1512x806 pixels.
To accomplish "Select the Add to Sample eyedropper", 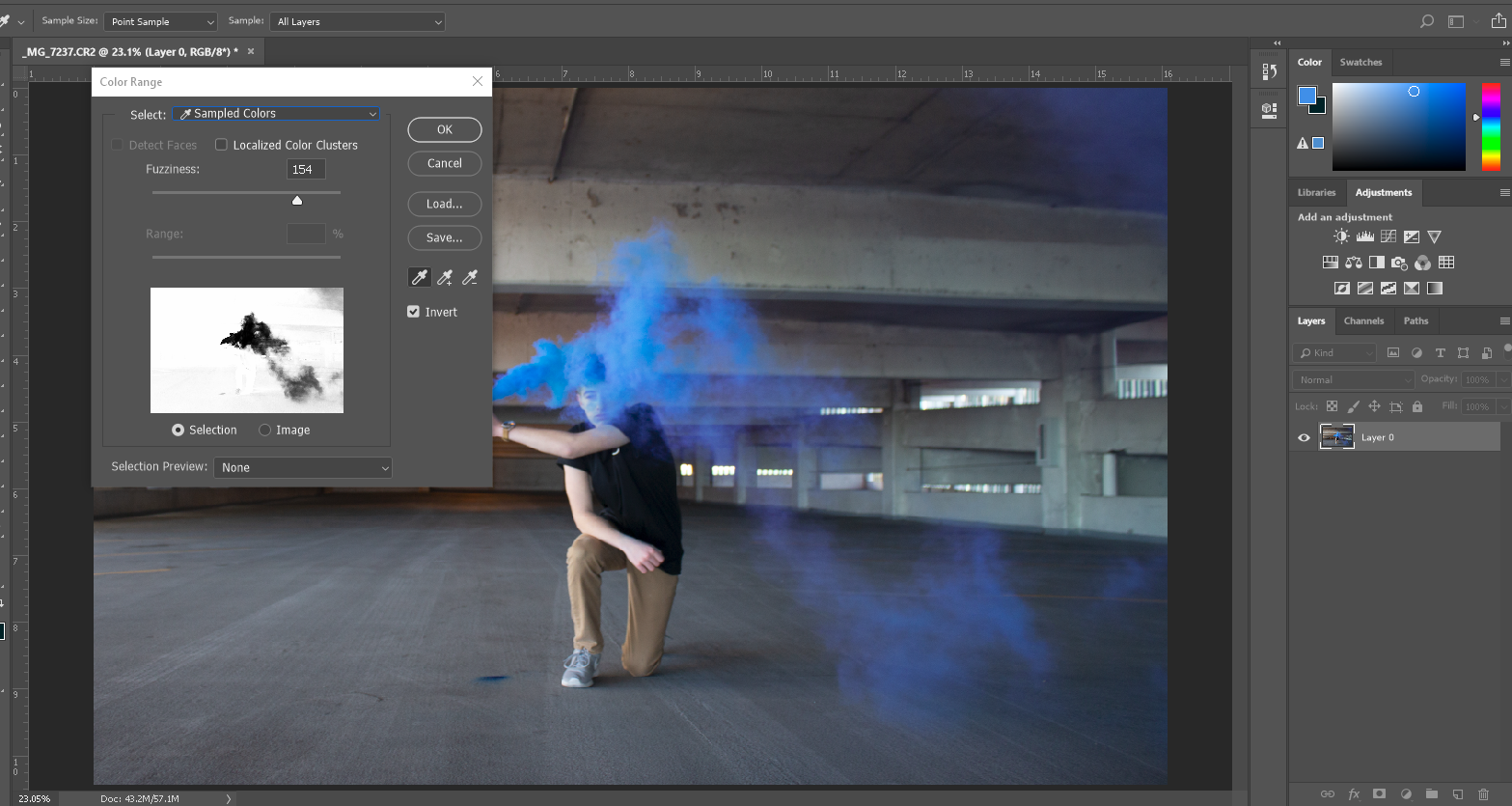I will click(x=445, y=278).
